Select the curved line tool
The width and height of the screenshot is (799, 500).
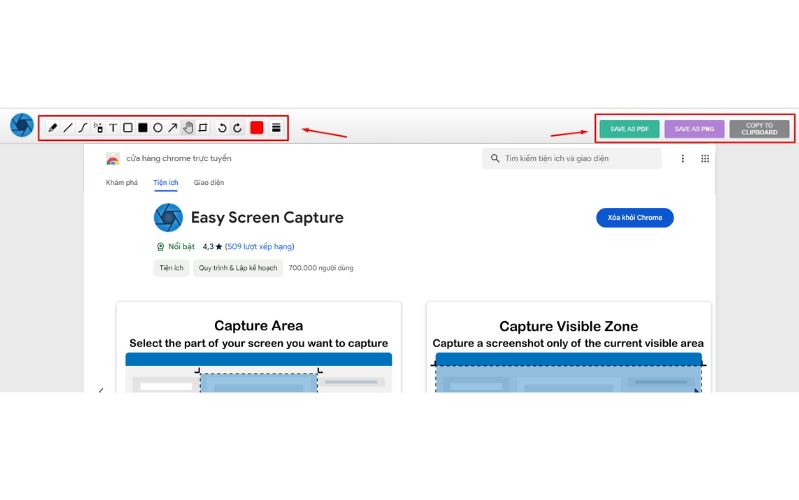(83, 127)
